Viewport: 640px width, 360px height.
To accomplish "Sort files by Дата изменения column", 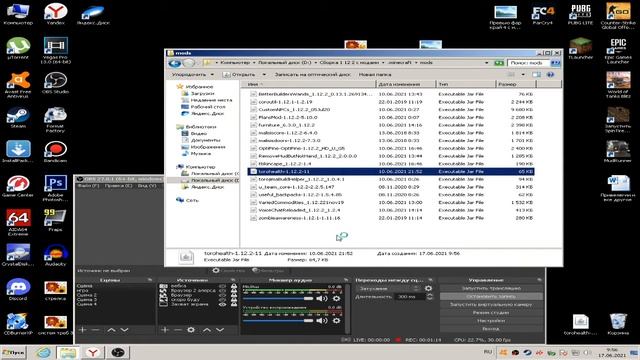I will 405,84.
